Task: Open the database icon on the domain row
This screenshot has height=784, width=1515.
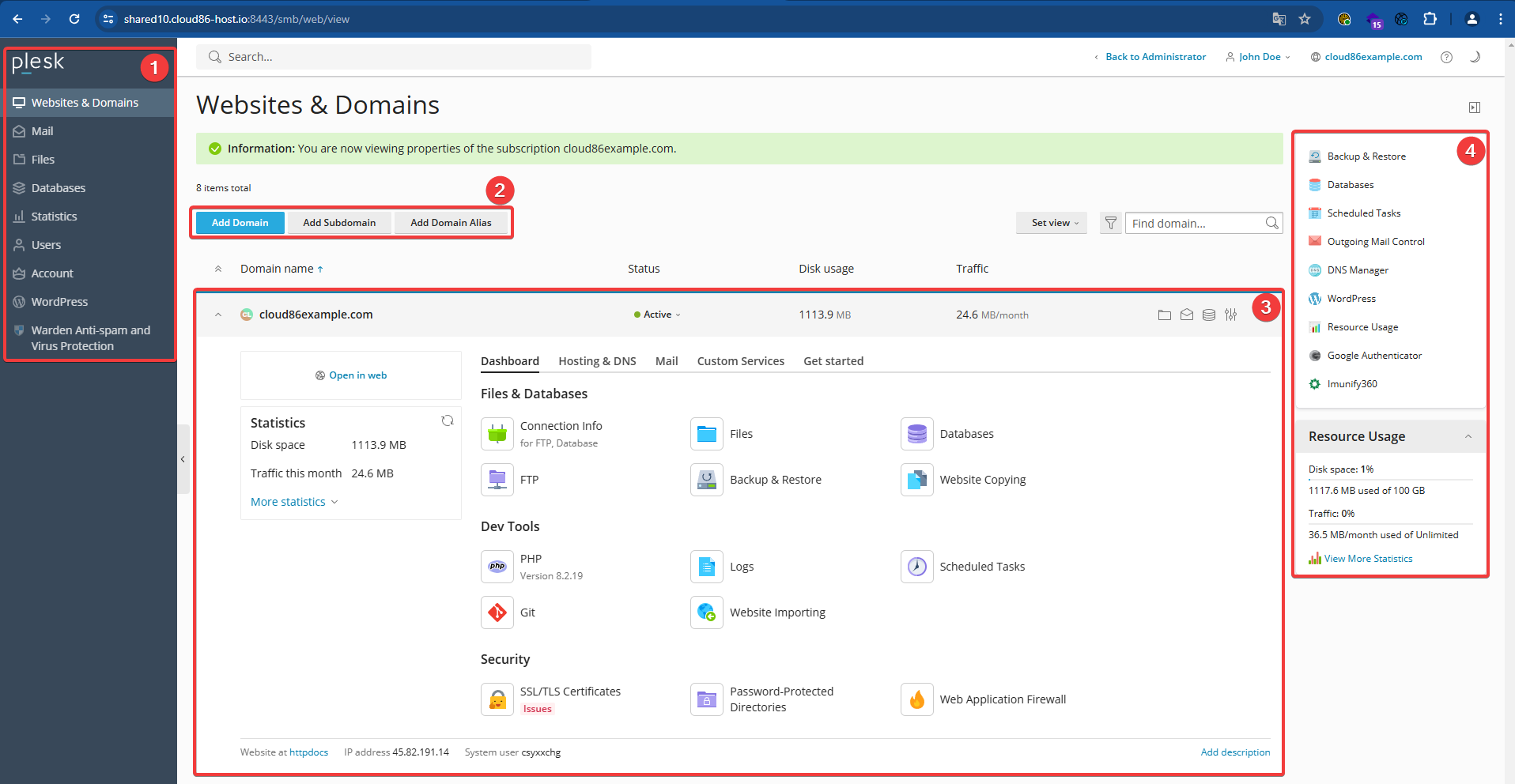Action: click(x=1208, y=314)
